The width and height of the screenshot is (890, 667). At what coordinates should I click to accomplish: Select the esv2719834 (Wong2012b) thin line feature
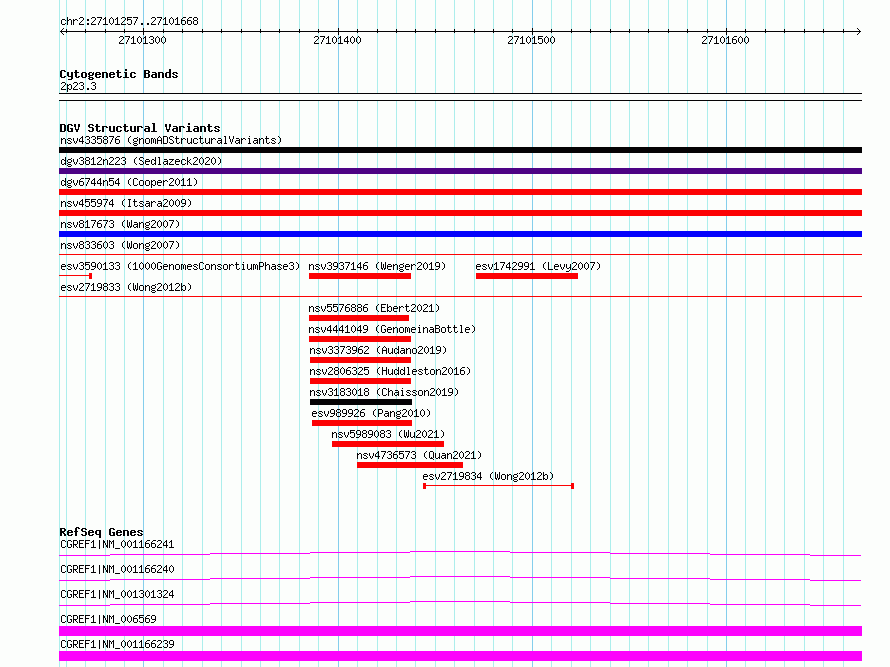[498, 486]
